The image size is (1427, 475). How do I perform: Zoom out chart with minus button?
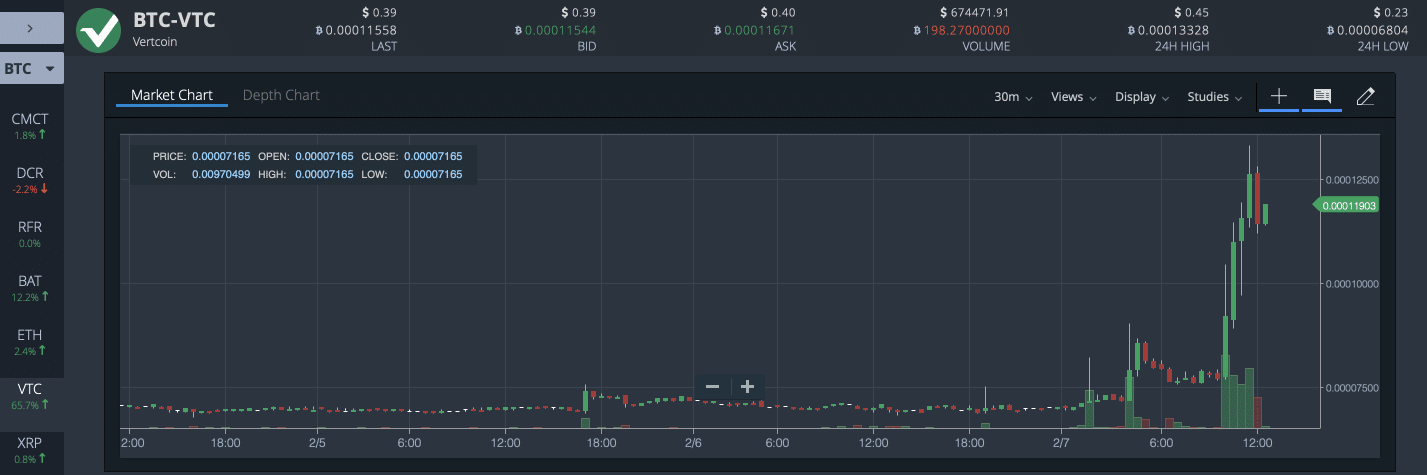(712, 387)
